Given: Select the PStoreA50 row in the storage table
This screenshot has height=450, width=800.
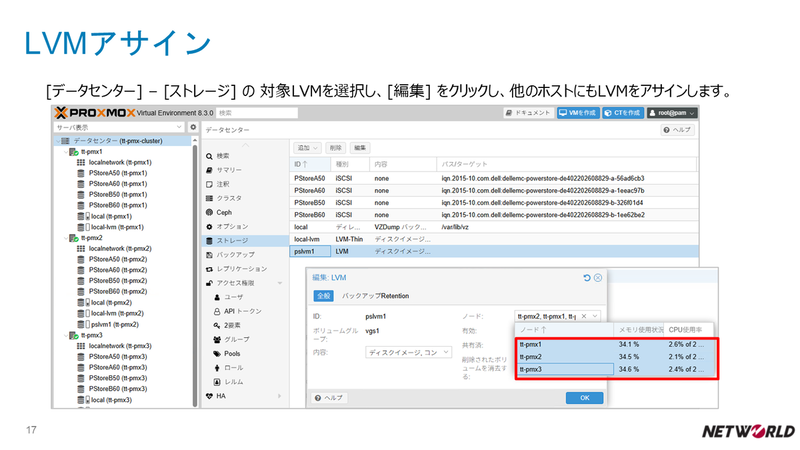Looking at the screenshot, I should pyautogui.click(x=494, y=179).
